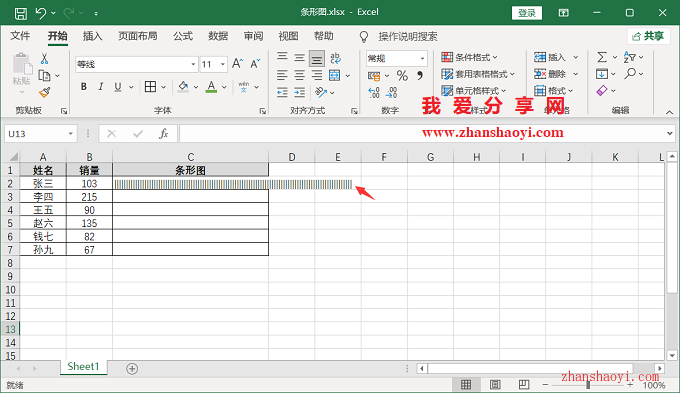Switch to the Data tab
This screenshot has height=393, width=680.
pyautogui.click(x=218, y=36)
